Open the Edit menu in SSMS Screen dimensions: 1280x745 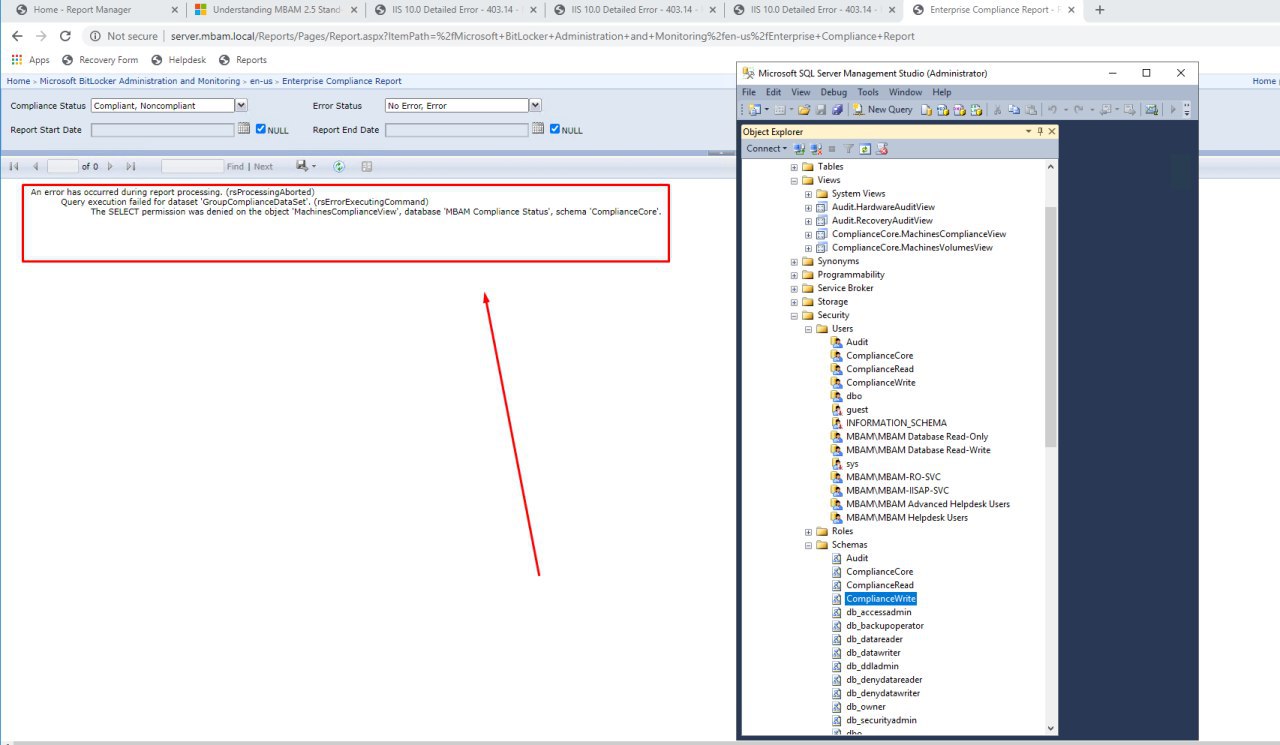773,92
